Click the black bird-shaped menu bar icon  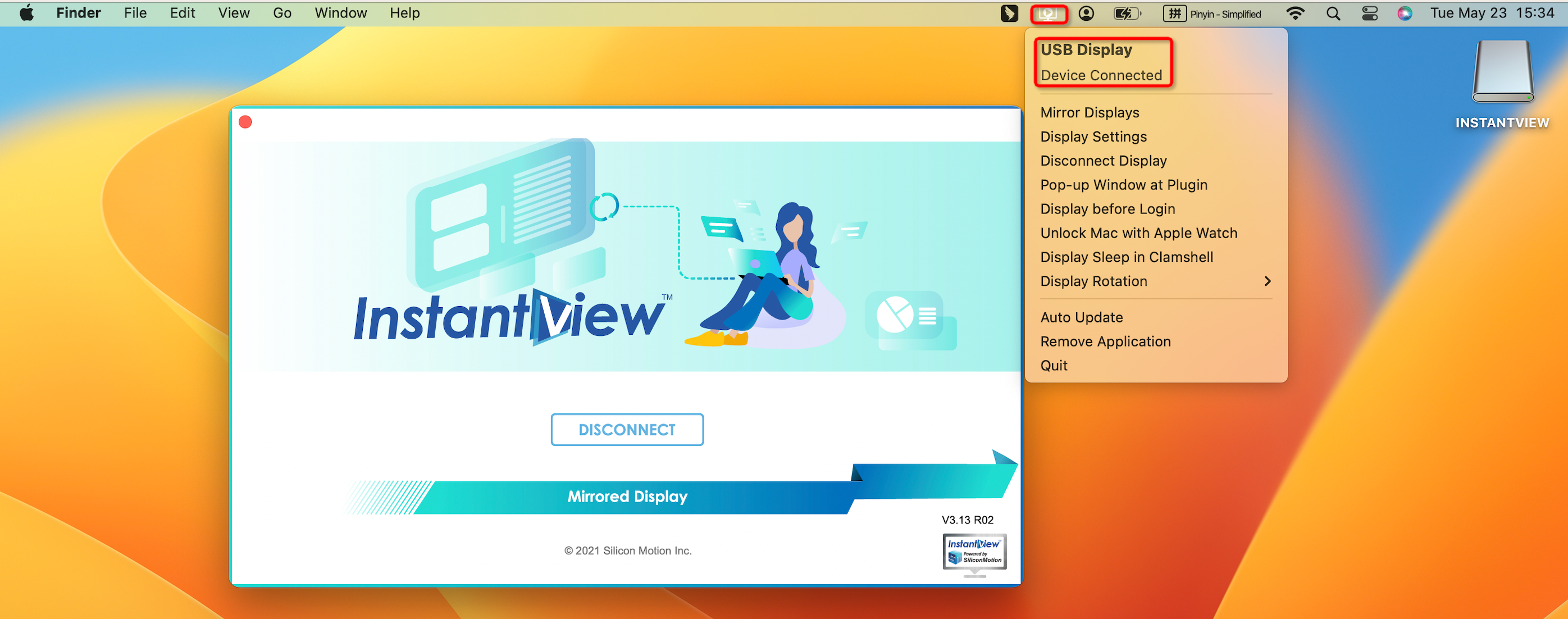(1009, 13)
